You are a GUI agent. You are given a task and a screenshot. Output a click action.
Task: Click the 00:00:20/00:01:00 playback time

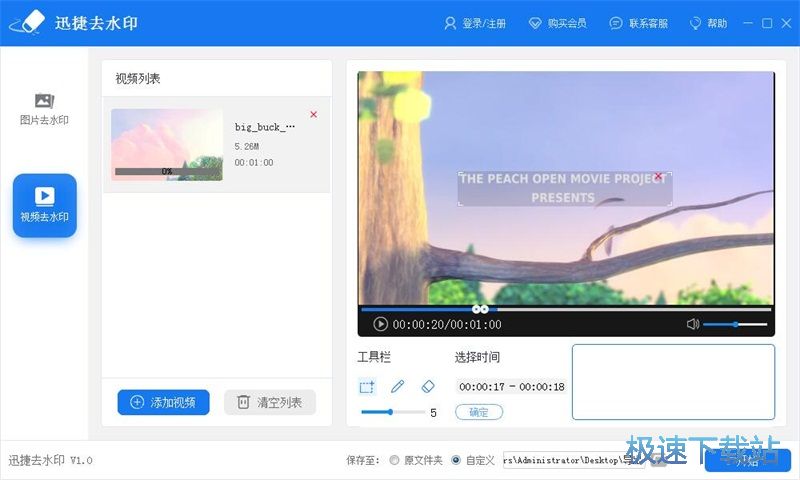(x=447, y=324)
